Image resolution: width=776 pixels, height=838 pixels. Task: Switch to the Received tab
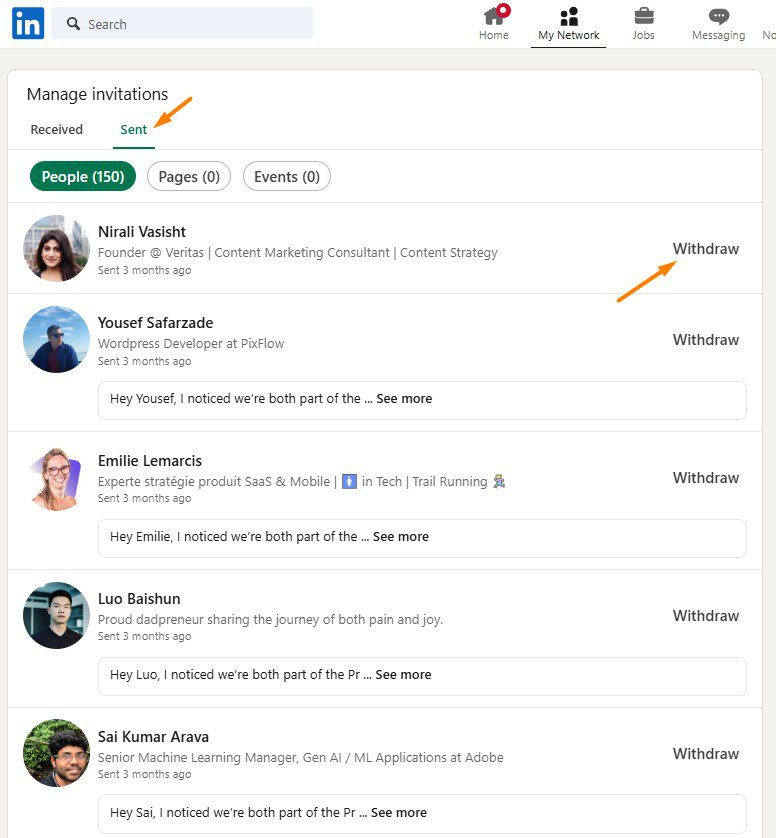click(57, 129)
